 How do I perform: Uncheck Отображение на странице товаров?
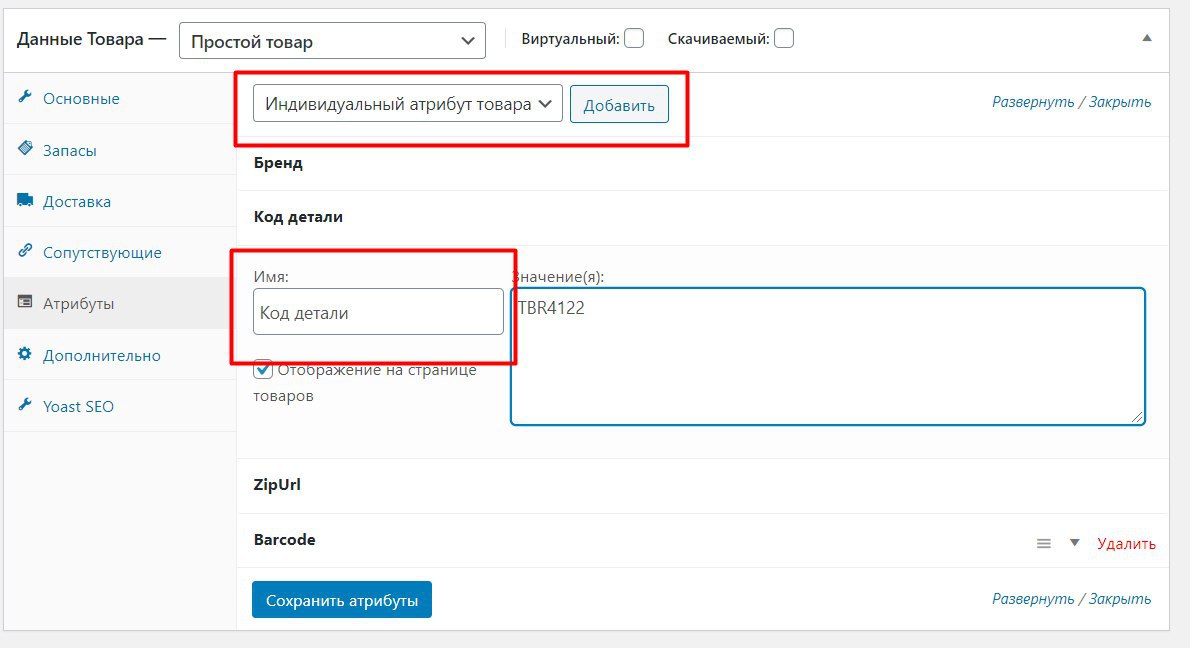[263, 370]
